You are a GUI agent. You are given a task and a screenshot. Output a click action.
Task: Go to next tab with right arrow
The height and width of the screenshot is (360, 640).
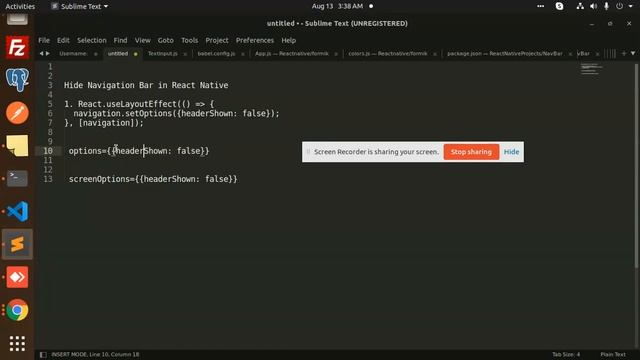point(48,53)
